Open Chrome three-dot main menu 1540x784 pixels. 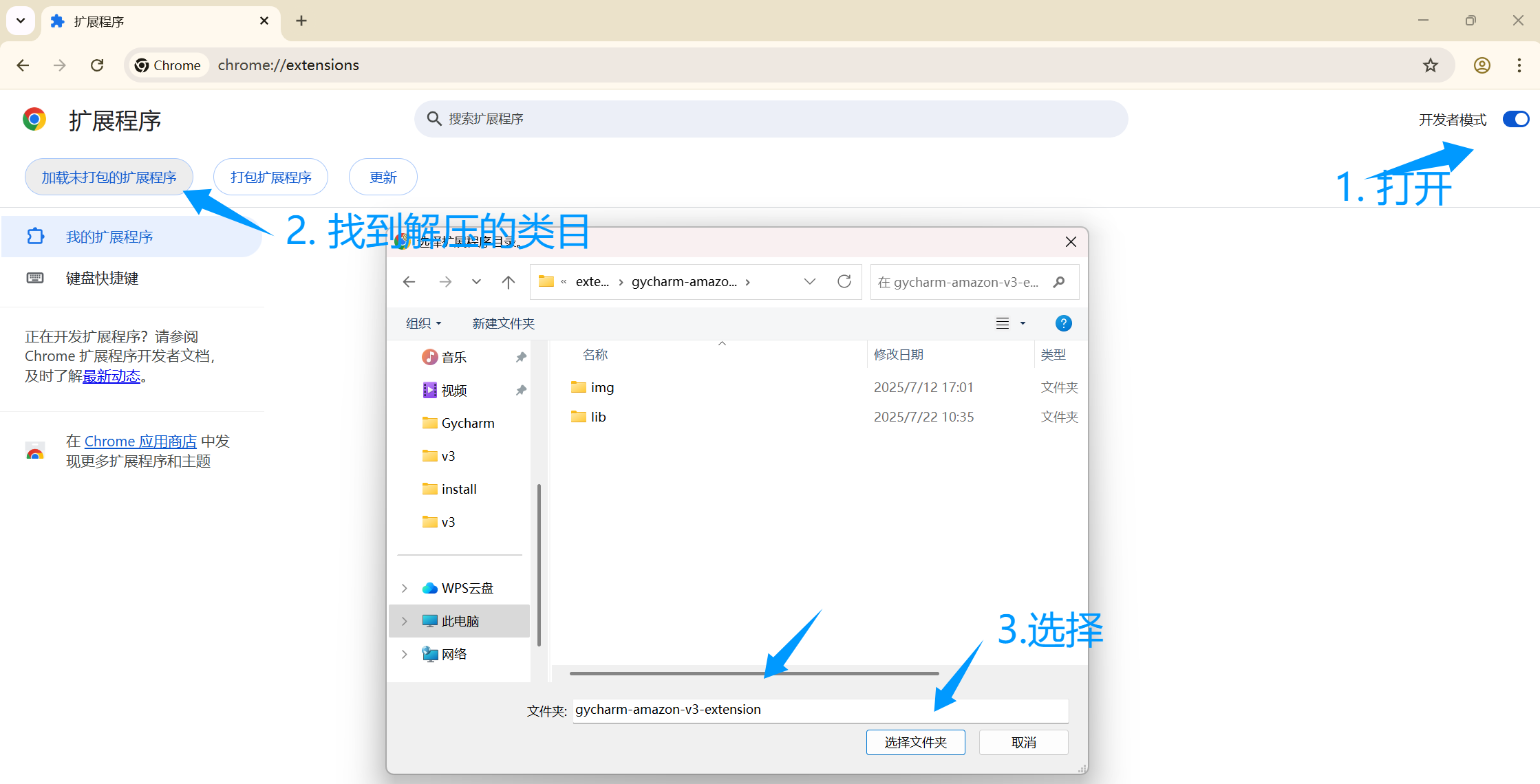pos(1519,65)
